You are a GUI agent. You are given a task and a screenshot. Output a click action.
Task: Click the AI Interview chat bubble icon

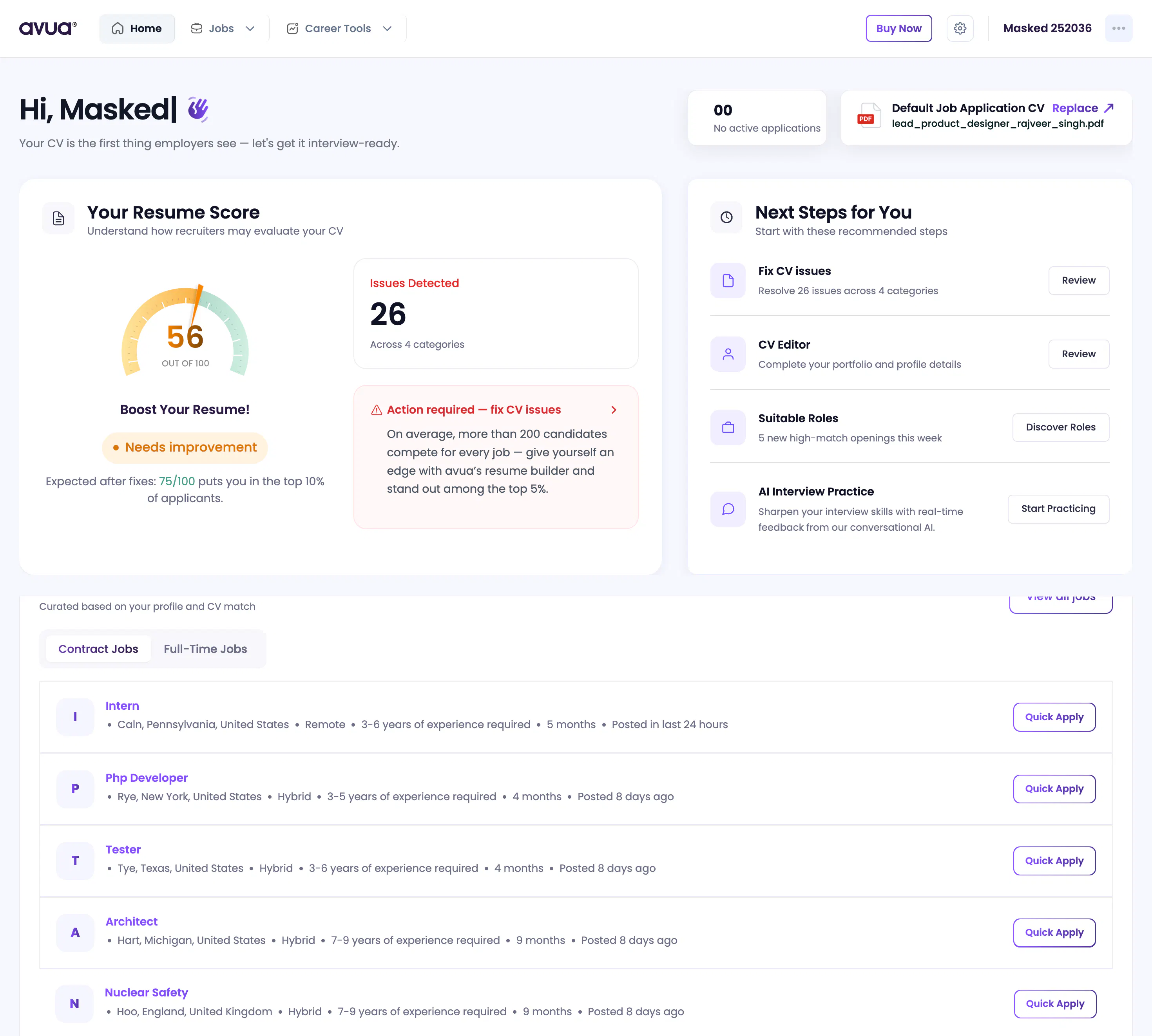pyautogui.click(x=728, y=509)
